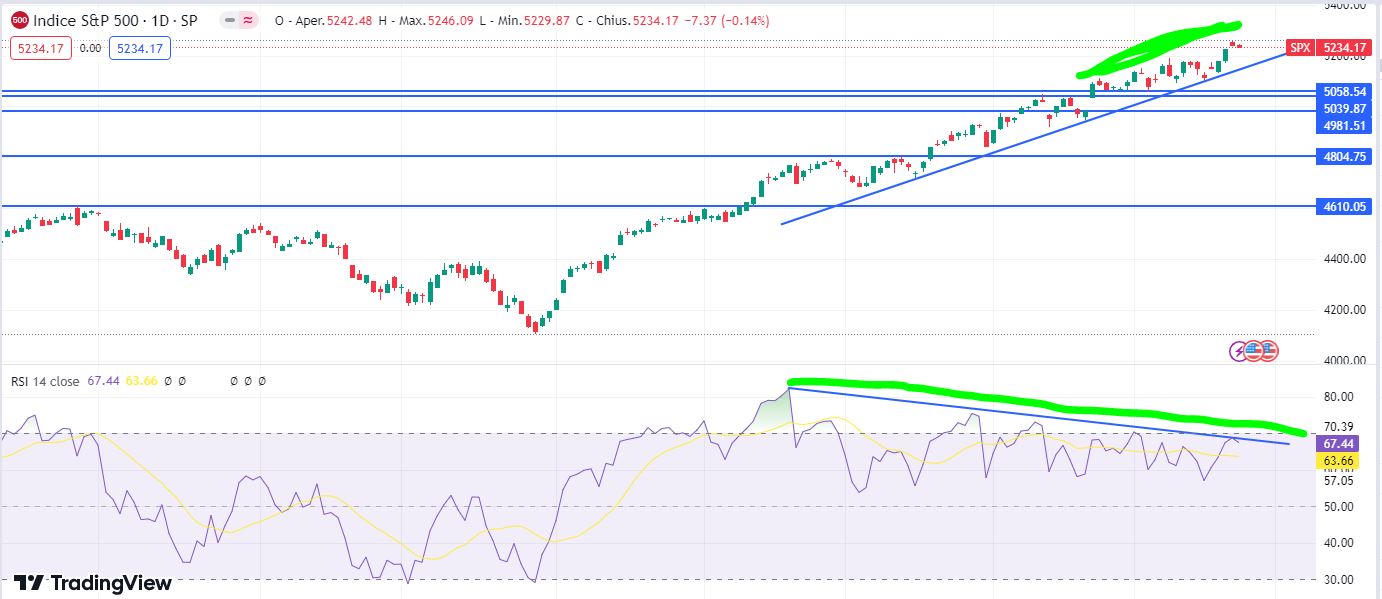Image resolution: width=1382 pixels, height=599 pixels.
Task: Select the 5058.54 horizontal line label
Action: click(1344, 90)
